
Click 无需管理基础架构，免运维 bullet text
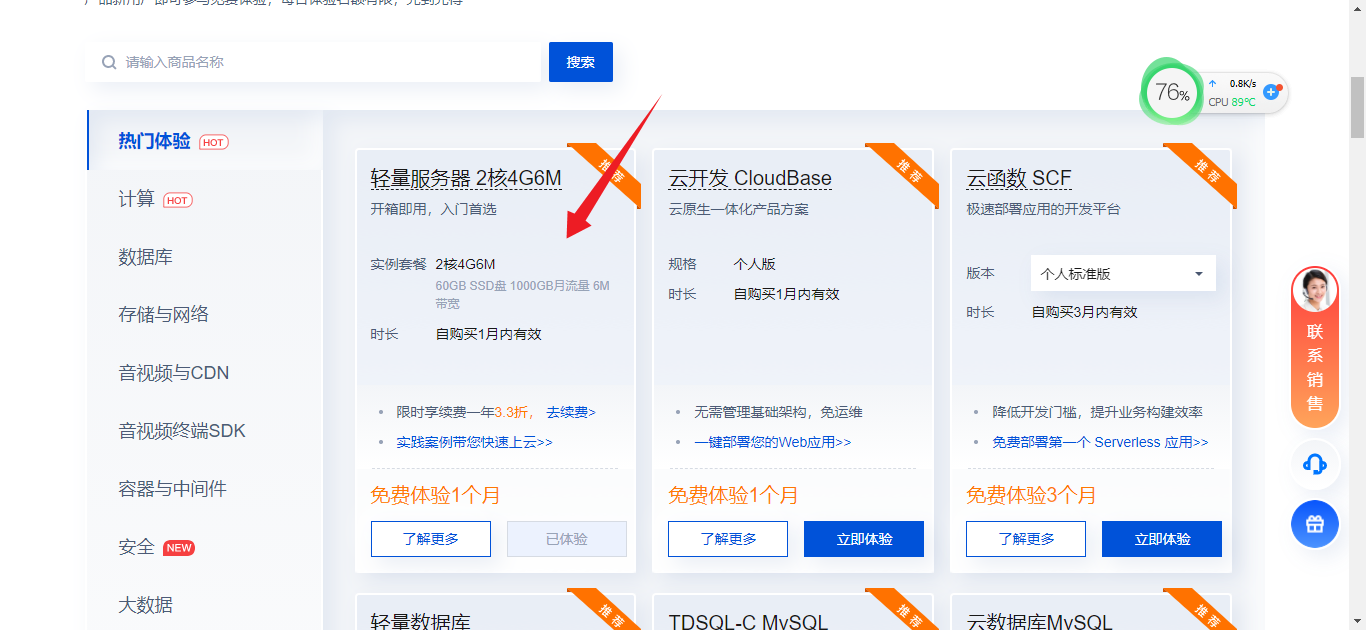coord(778,412)
